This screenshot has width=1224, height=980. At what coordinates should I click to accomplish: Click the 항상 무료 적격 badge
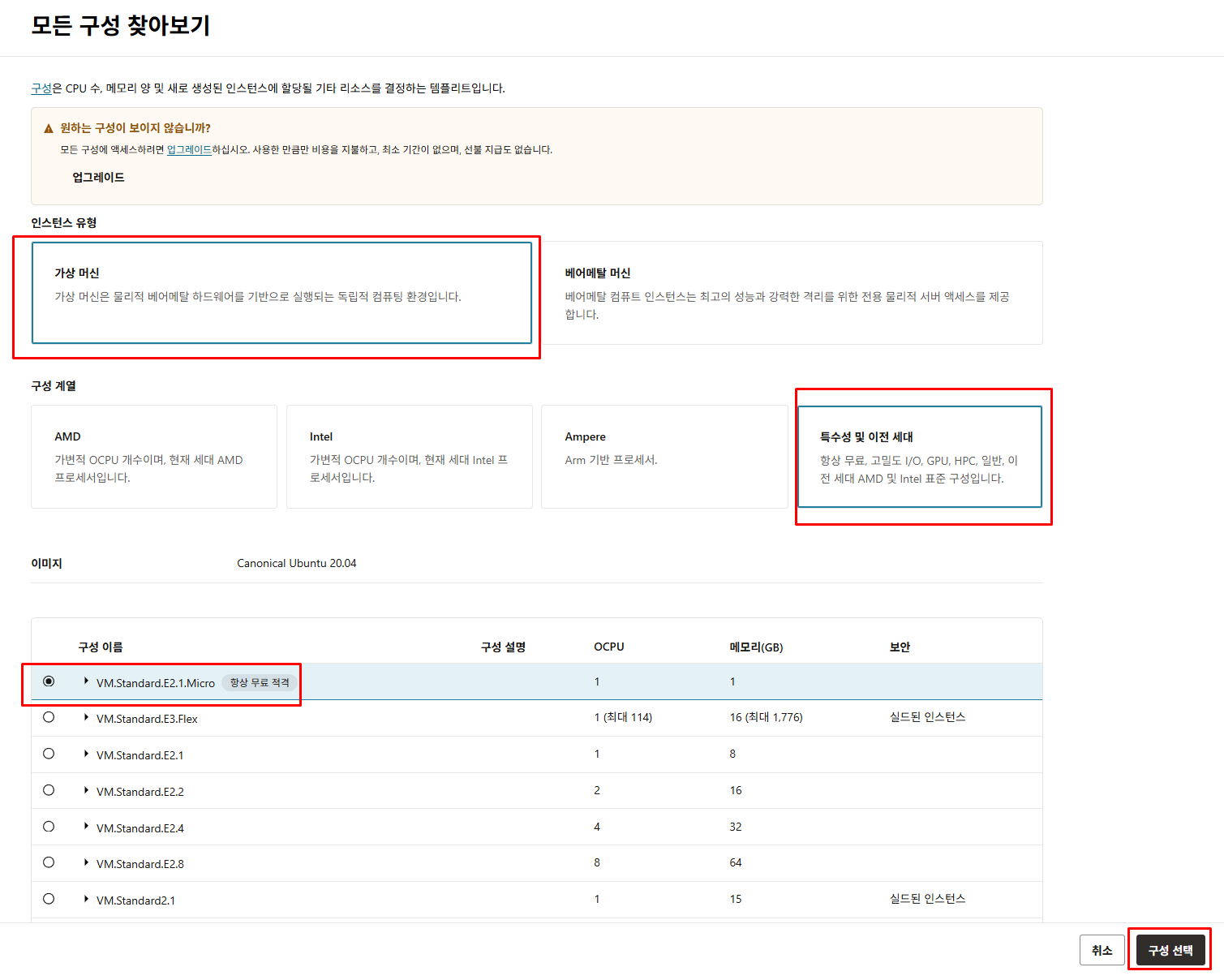point(260,683)
